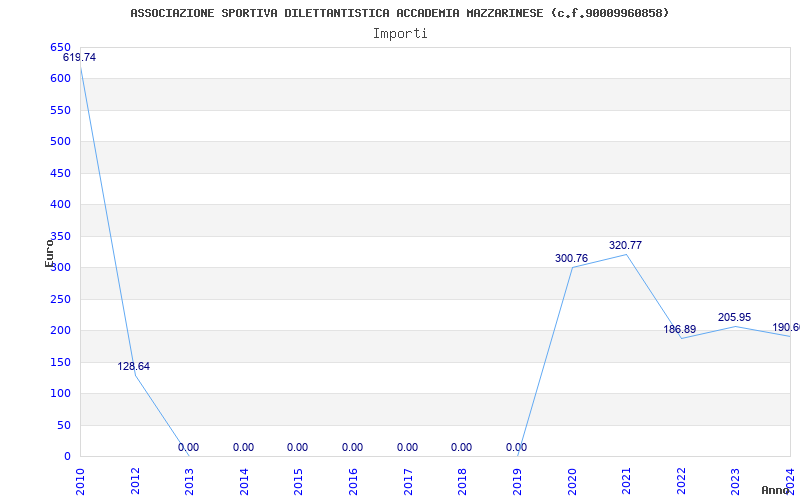The height and width of the screenshot is (500, 800).
Task: Click the 2022 year tick label
Action: (x=681, y=481)
